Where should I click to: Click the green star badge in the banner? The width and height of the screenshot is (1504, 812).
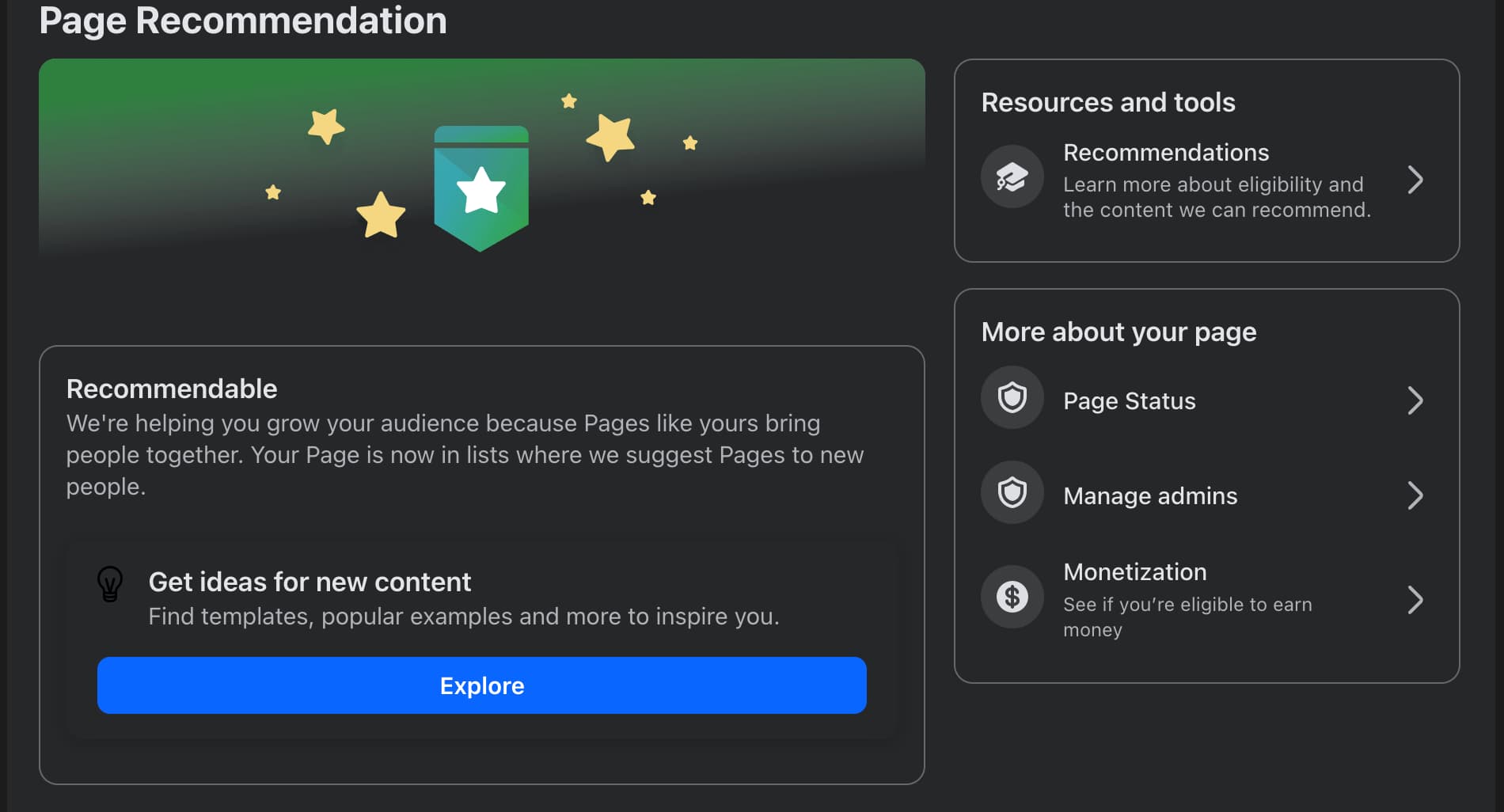pos(481,188)
